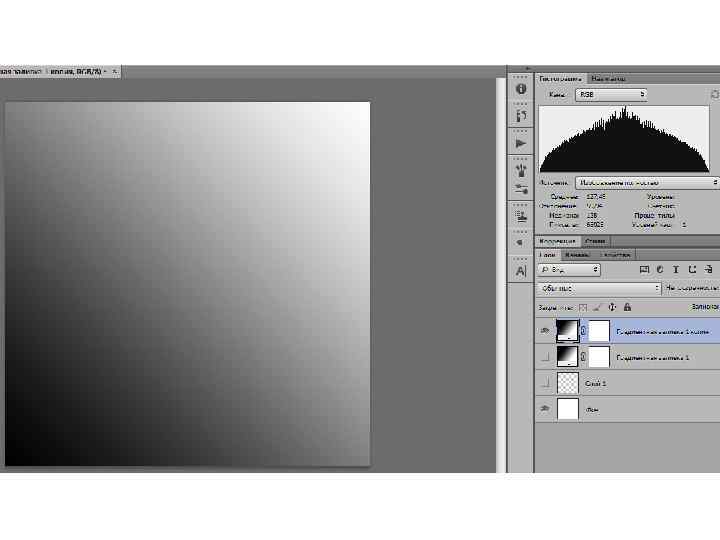Lock all padlock icon
The height and width of the screenshot is (540, 720).
627,307
